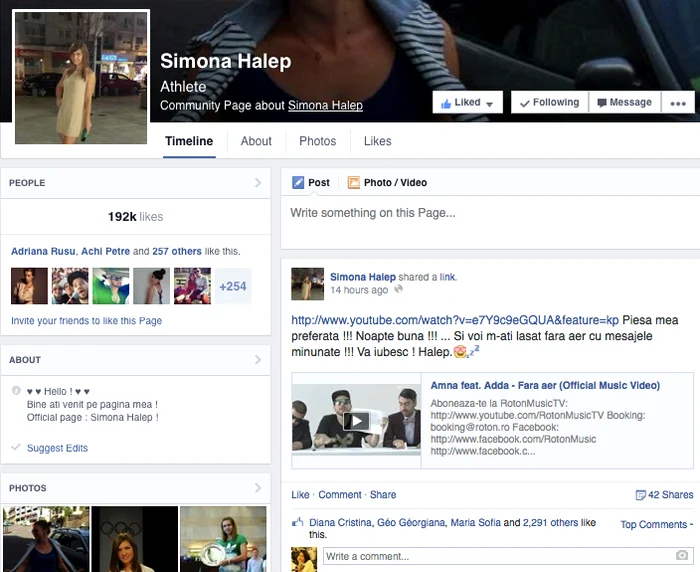
Task: Click the commenter avatar beside comment box
Action: tap(304, 559)
